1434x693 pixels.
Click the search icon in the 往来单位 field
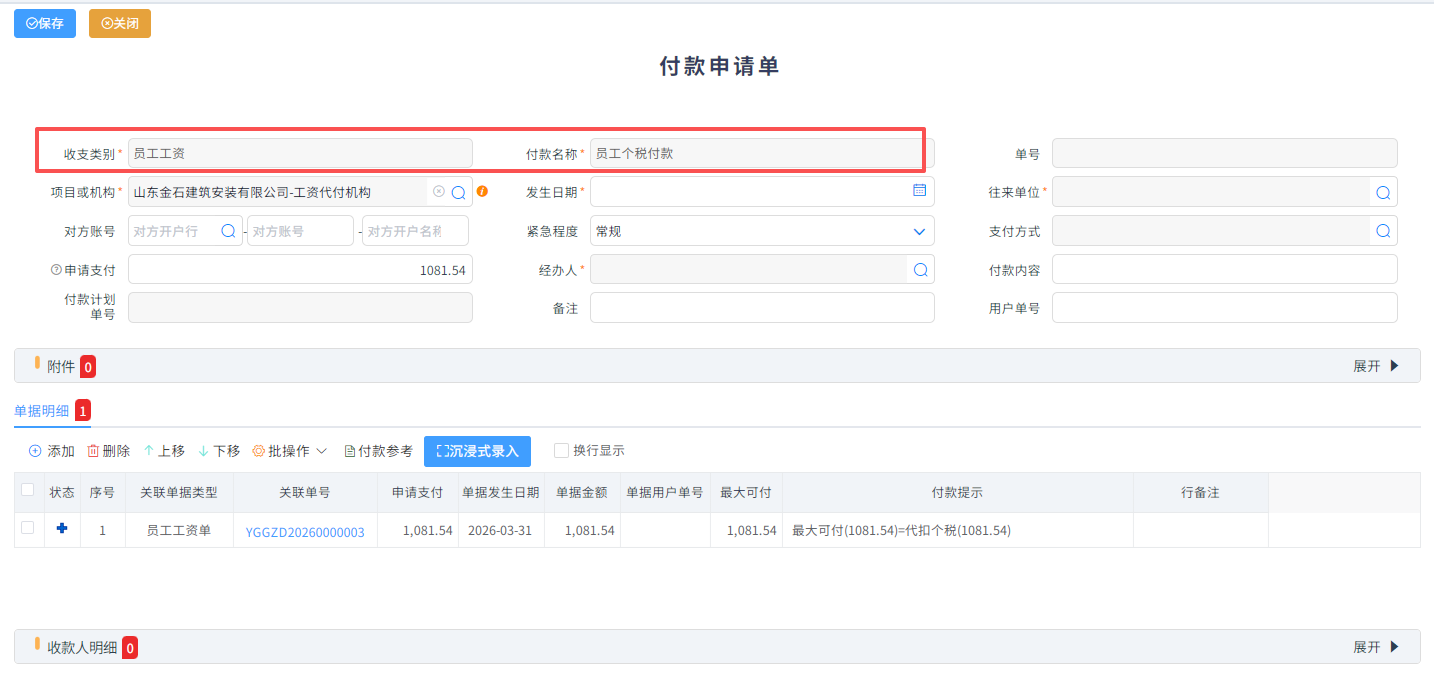point(1383,192)
